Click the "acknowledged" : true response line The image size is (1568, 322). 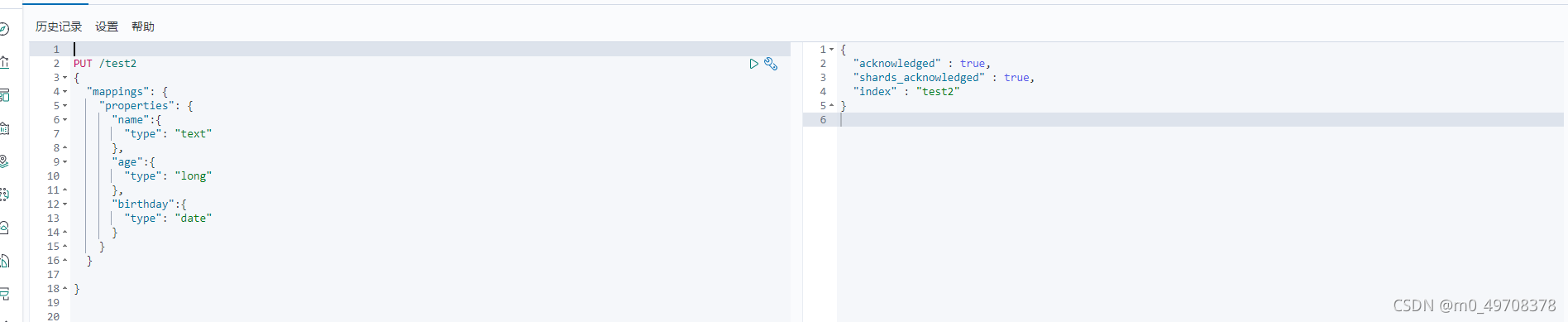point(922,64)
